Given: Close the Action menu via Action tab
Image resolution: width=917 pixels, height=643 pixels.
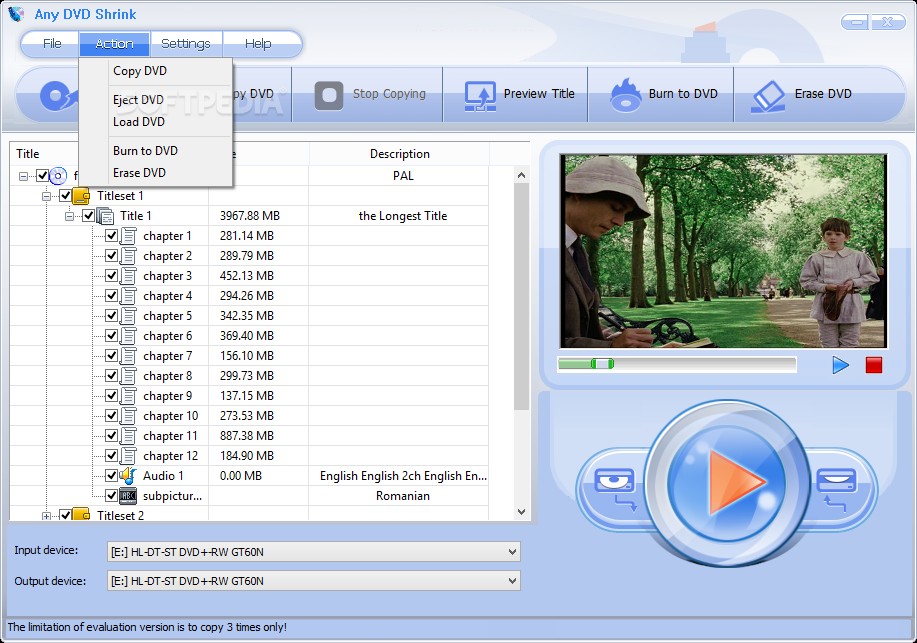Looking at the screenshot, I should [x=115, y=43].
